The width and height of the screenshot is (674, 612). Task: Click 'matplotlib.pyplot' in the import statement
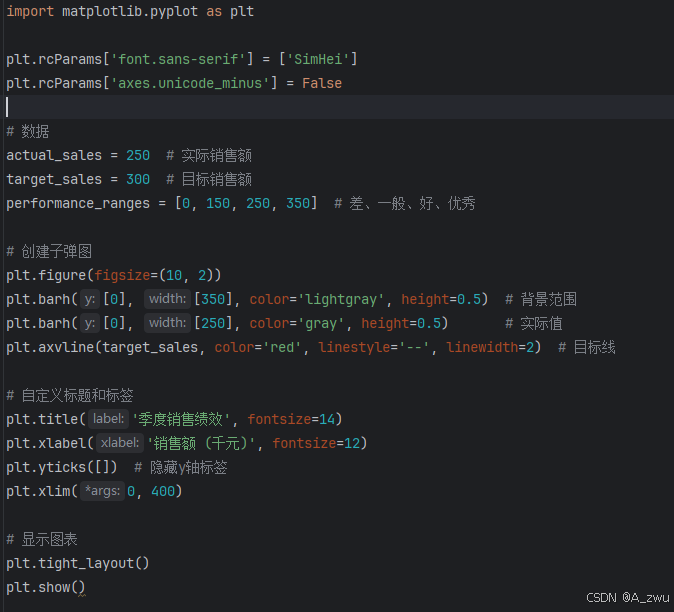[x=130, y=11]
